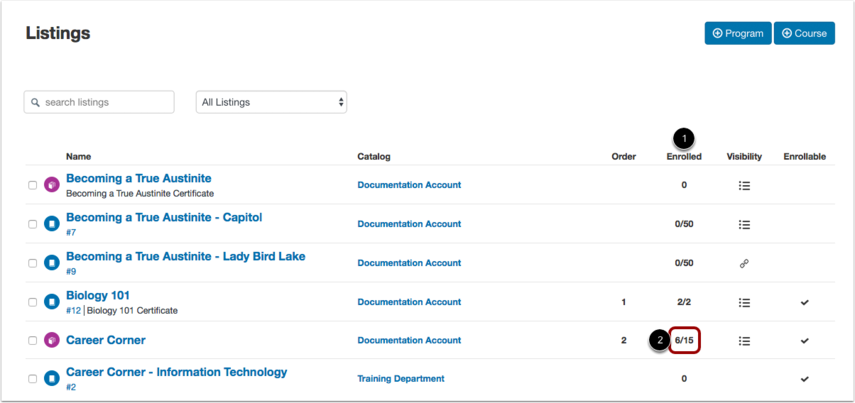Image resolution: width=855 pixels, height=403 pixels.
Task: Open the Career Corner listing
Action: click(x=105, y=340)
